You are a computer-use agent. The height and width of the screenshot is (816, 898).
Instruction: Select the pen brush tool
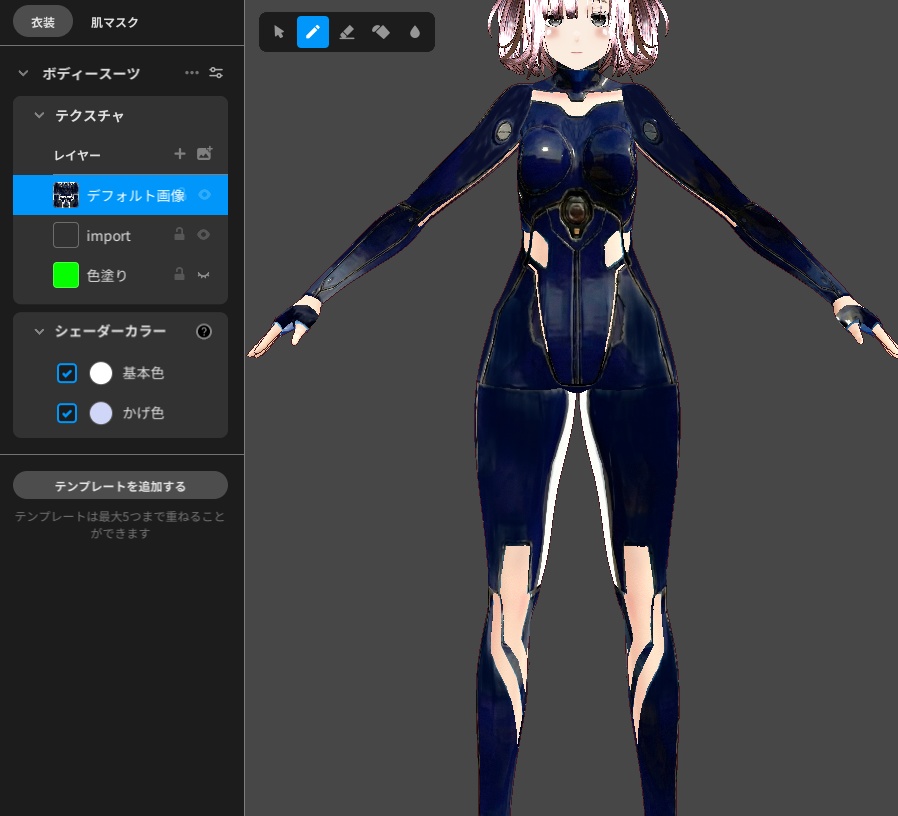coord(313,32)
